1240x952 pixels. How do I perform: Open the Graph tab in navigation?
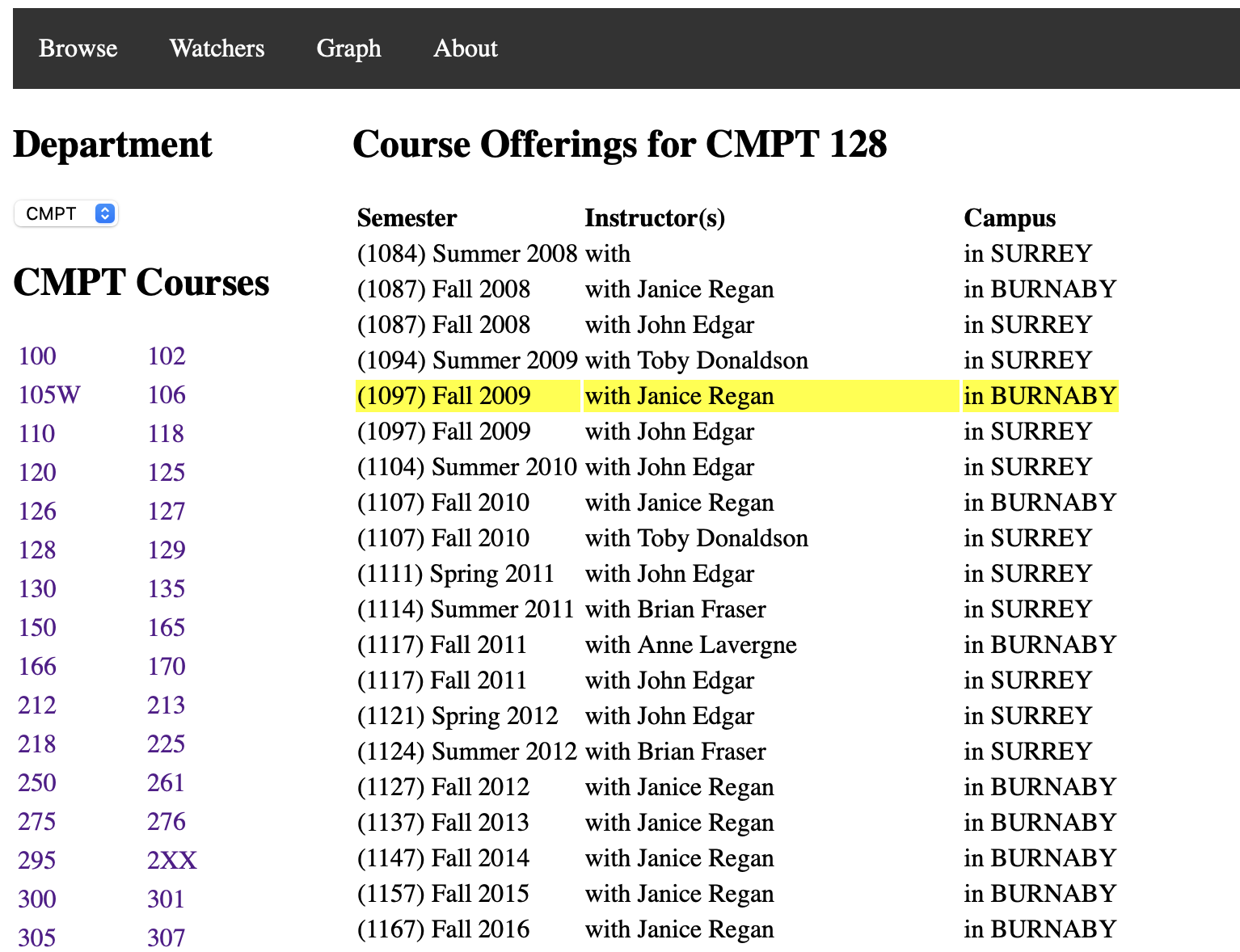tap(348, 48)
